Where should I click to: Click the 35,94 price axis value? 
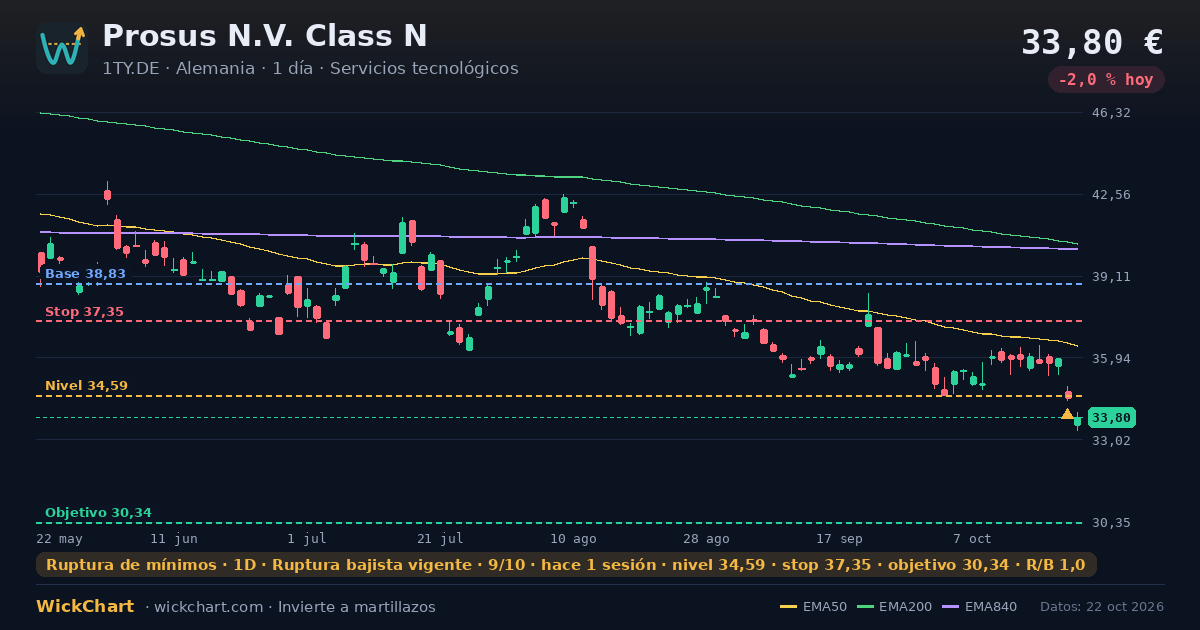pyautogui.click(x=1111, y=358)
